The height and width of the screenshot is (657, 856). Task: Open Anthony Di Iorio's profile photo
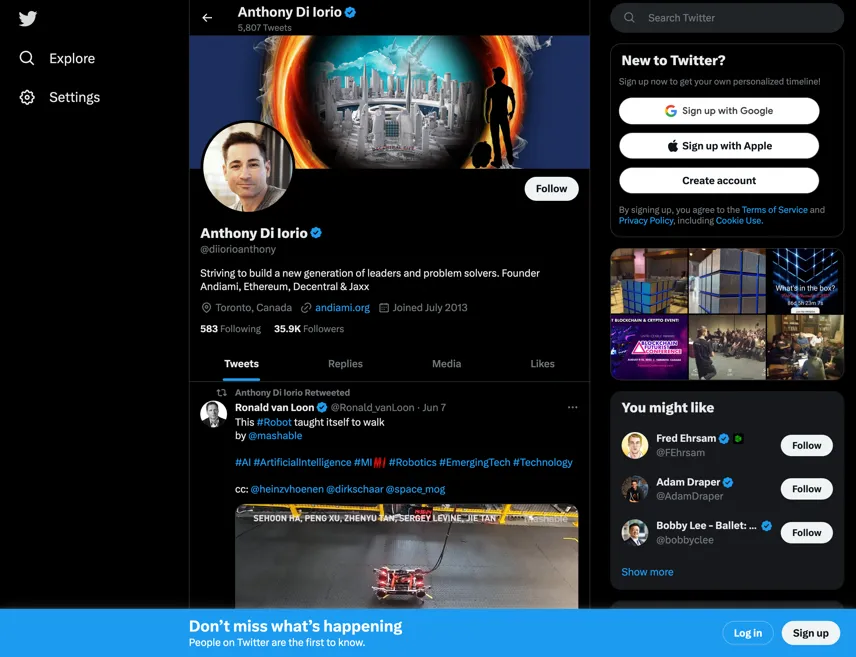tap(248, 167)
